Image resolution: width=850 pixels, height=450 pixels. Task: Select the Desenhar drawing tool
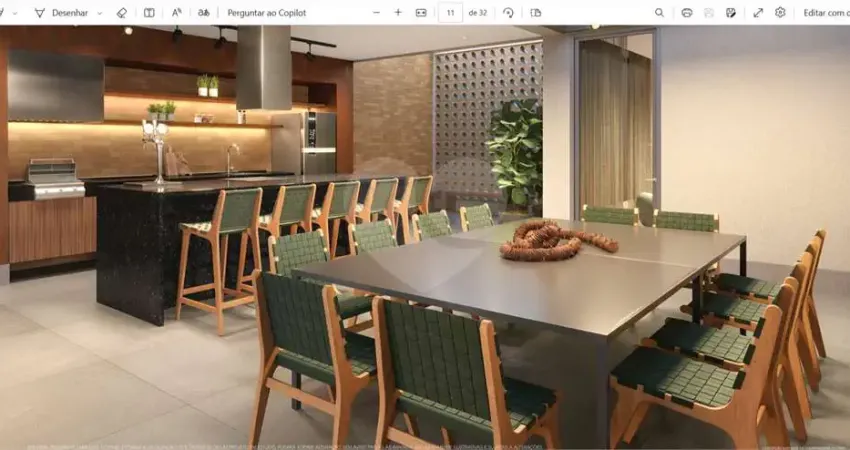coord(62,13)
